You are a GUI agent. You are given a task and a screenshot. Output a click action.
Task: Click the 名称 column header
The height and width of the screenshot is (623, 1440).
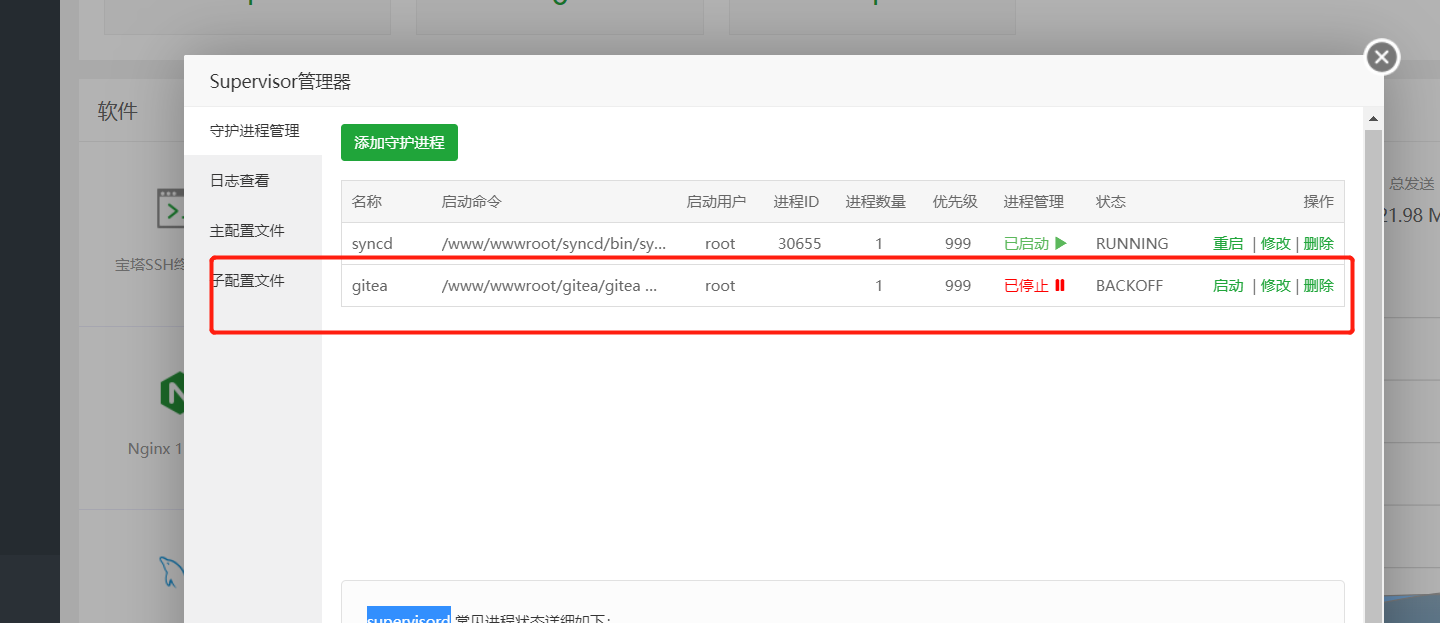pyautogui.click(x=367, y=201)
